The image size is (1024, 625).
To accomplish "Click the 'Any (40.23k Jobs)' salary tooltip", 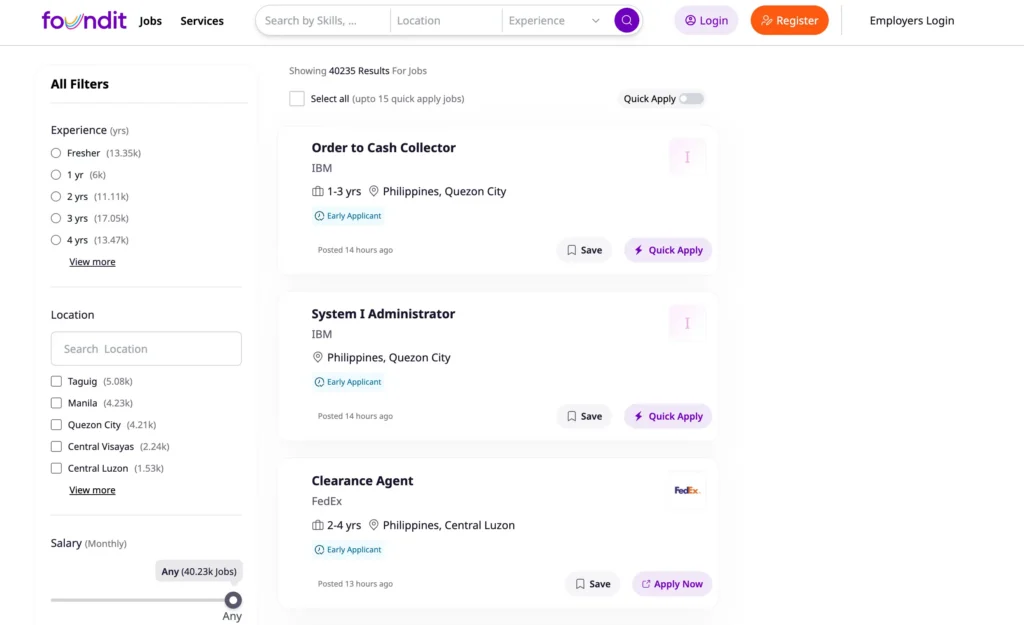I will (x=199, y=571).
